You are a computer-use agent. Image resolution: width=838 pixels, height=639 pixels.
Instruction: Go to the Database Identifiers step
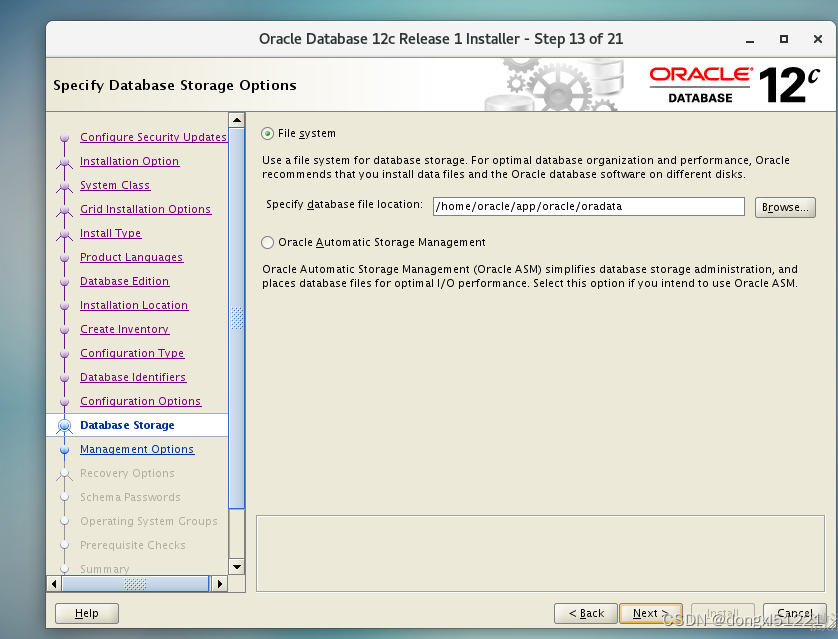133,377
